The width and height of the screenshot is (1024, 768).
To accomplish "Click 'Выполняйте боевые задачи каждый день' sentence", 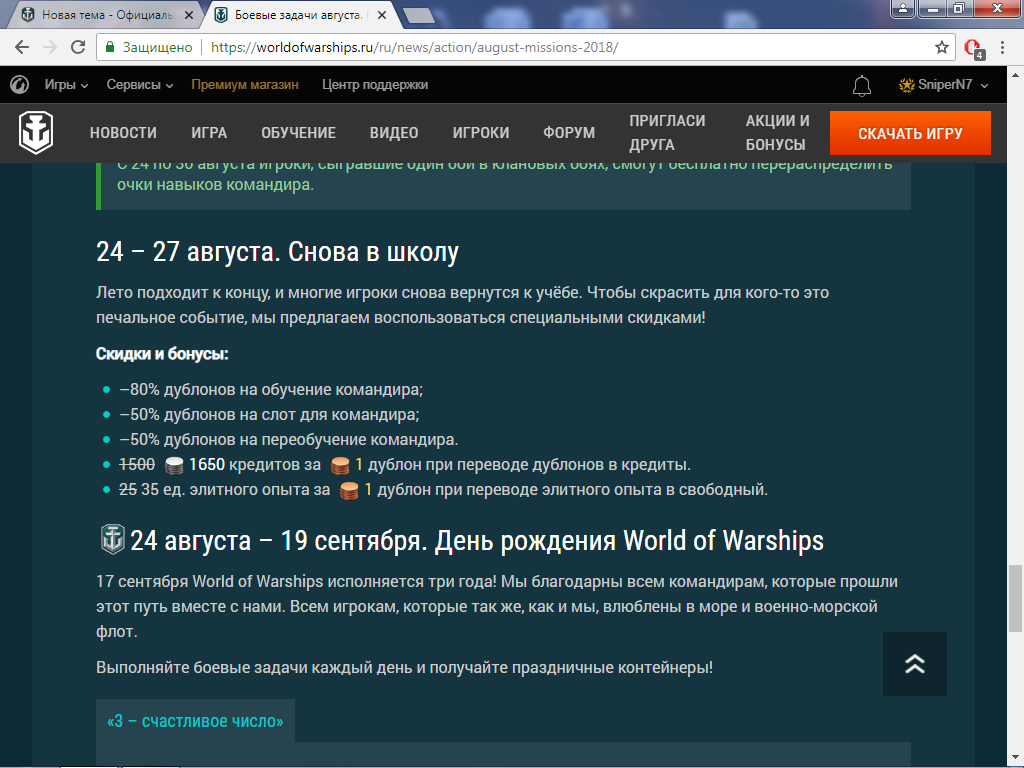I will click(x=404, y=667).
